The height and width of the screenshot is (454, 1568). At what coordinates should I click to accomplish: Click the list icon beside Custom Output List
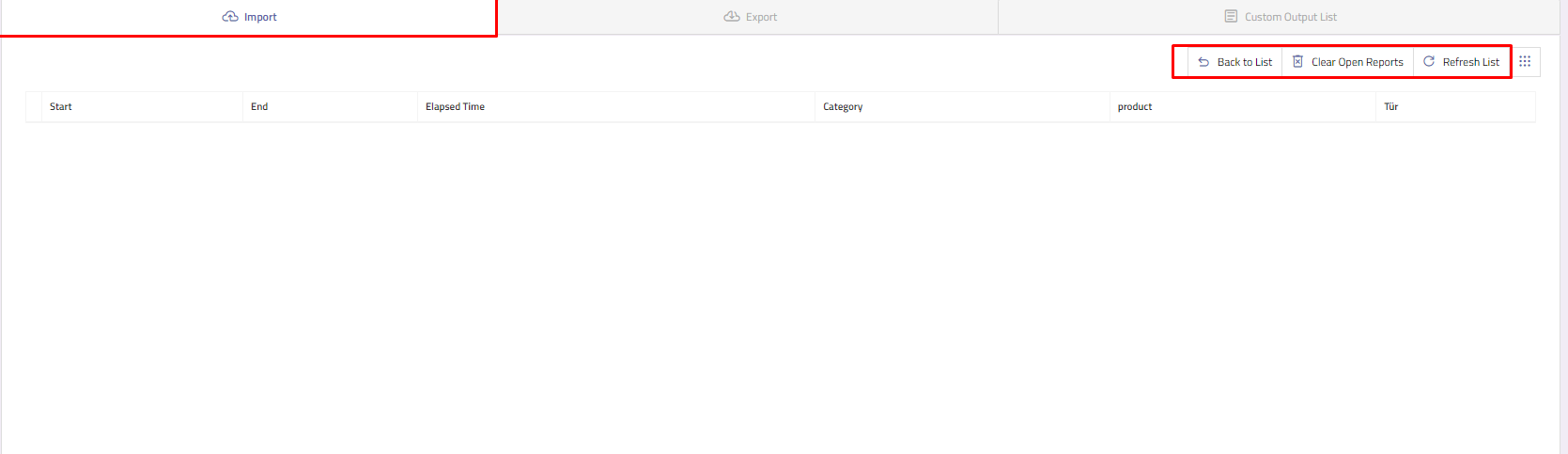pyautogui.click(x=1231, y=17)
